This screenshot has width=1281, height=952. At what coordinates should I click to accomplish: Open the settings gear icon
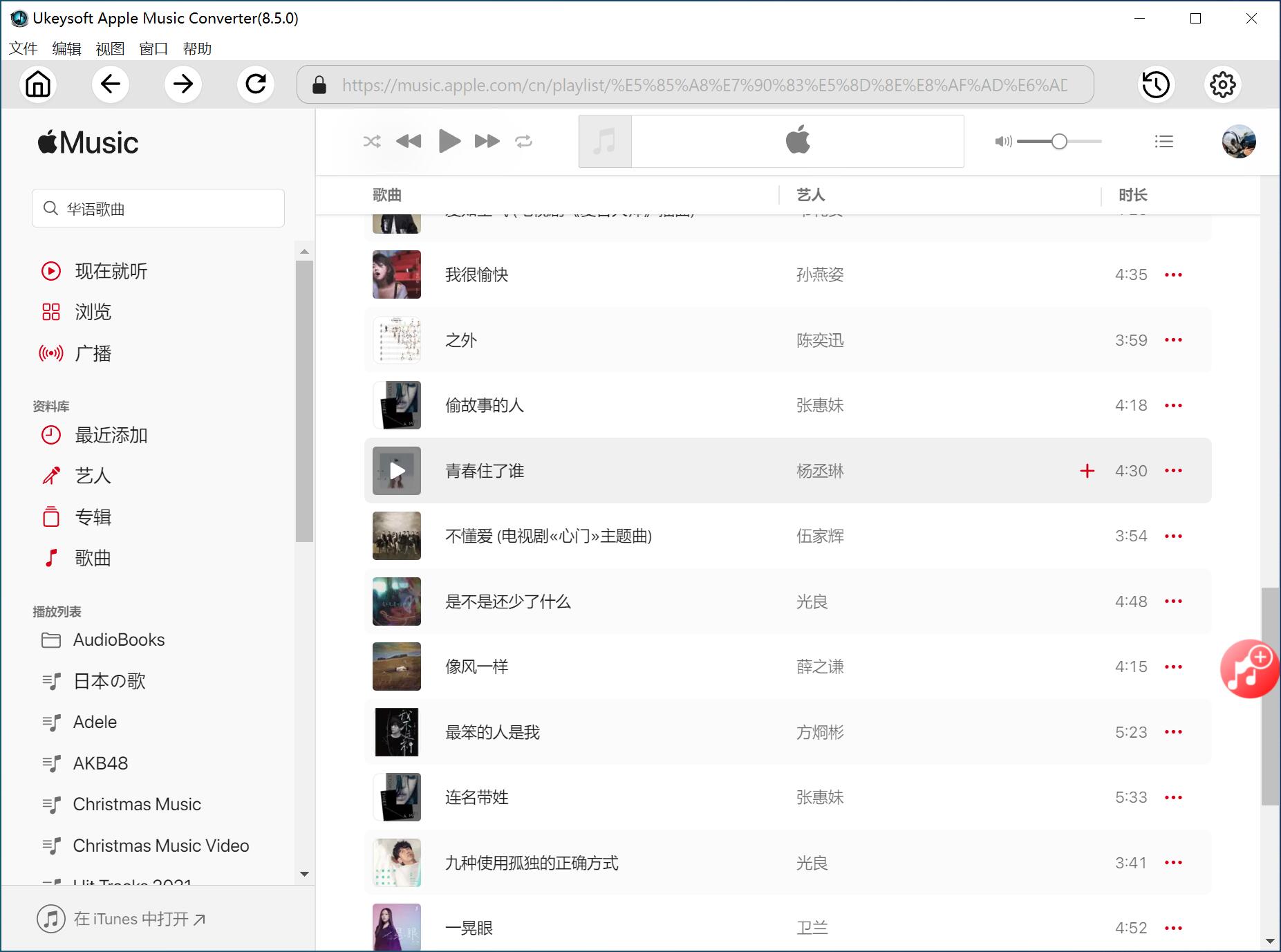1222,84
